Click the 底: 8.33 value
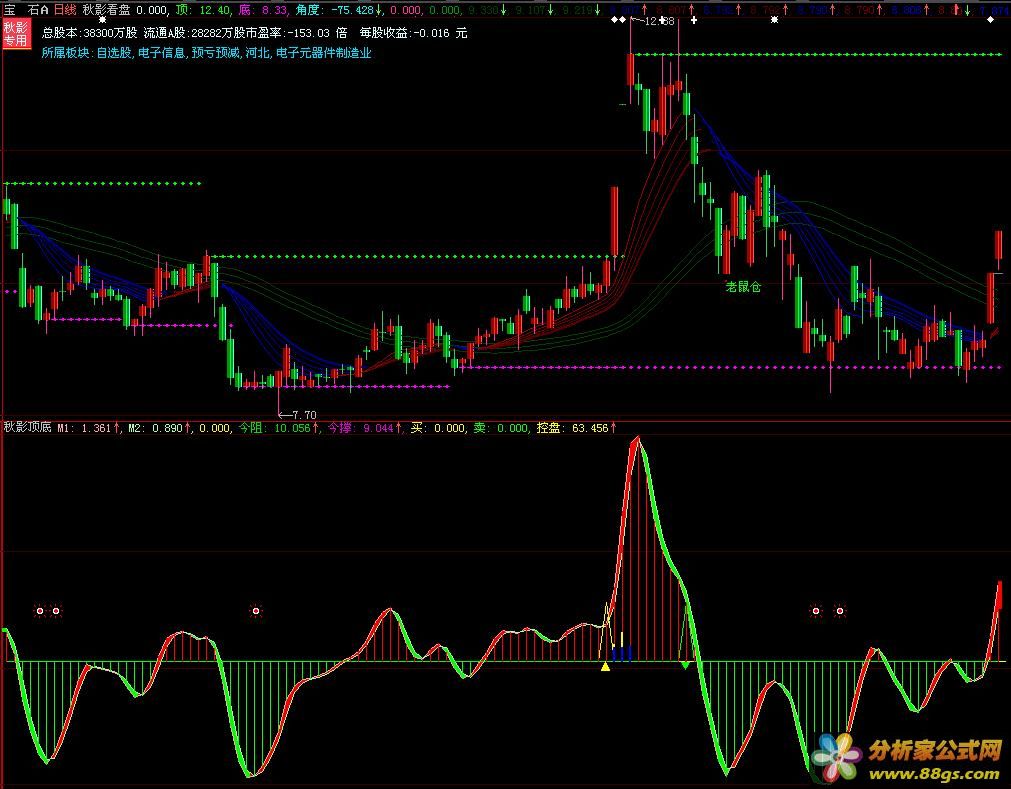Image resolution: width=1011 pixels, height=789 pixels. (x=263, y=10)
